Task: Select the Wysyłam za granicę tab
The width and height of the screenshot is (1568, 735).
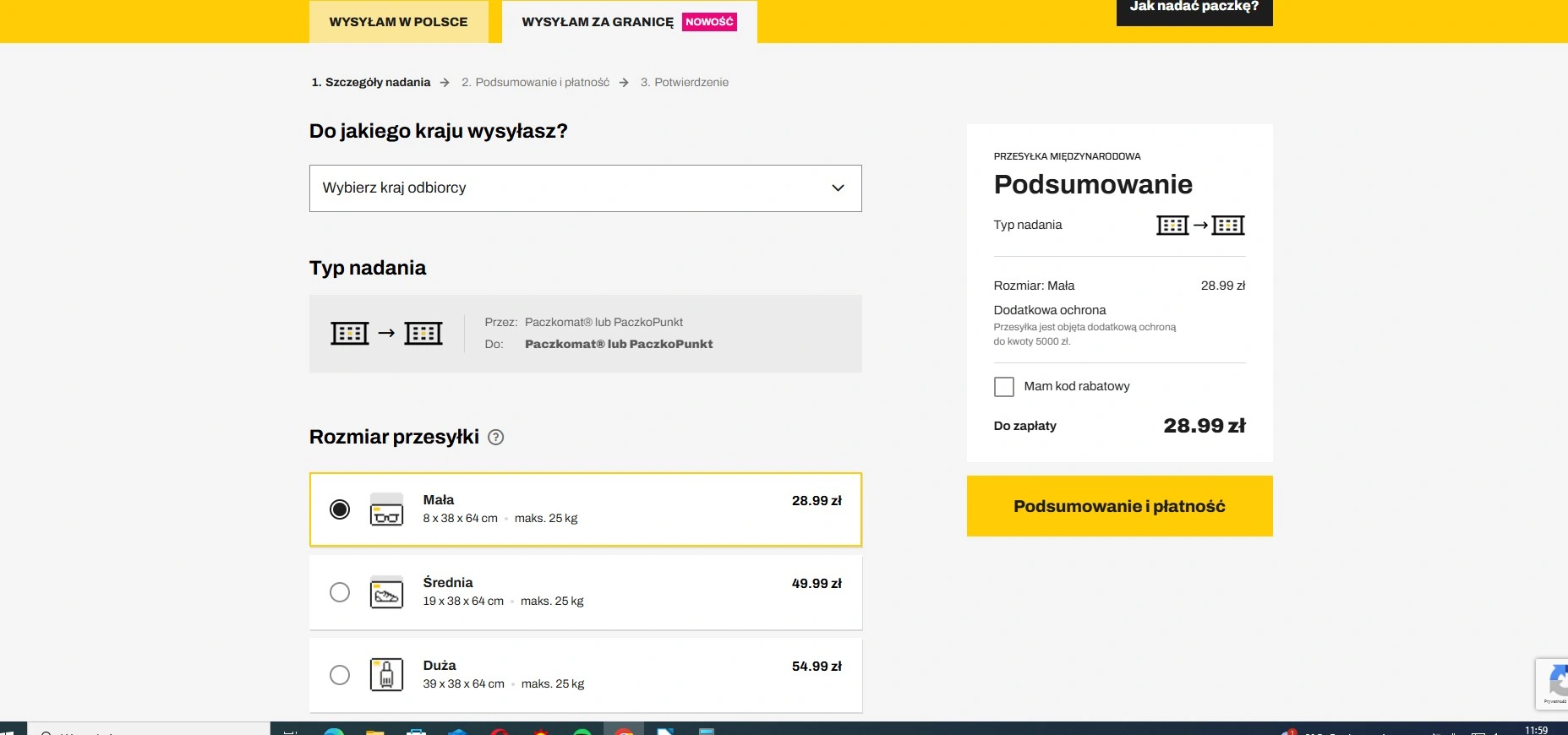Action: tap(629, 22)
